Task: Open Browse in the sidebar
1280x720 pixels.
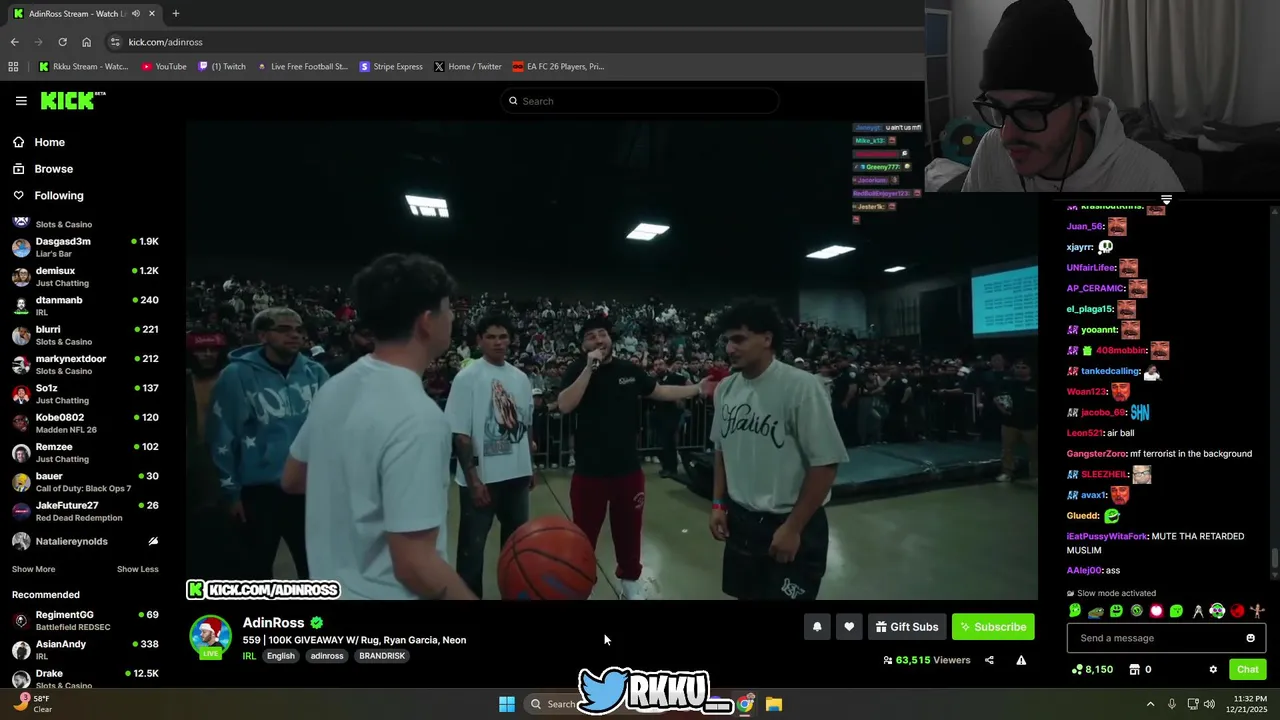Action: click(x=43, y=169)
